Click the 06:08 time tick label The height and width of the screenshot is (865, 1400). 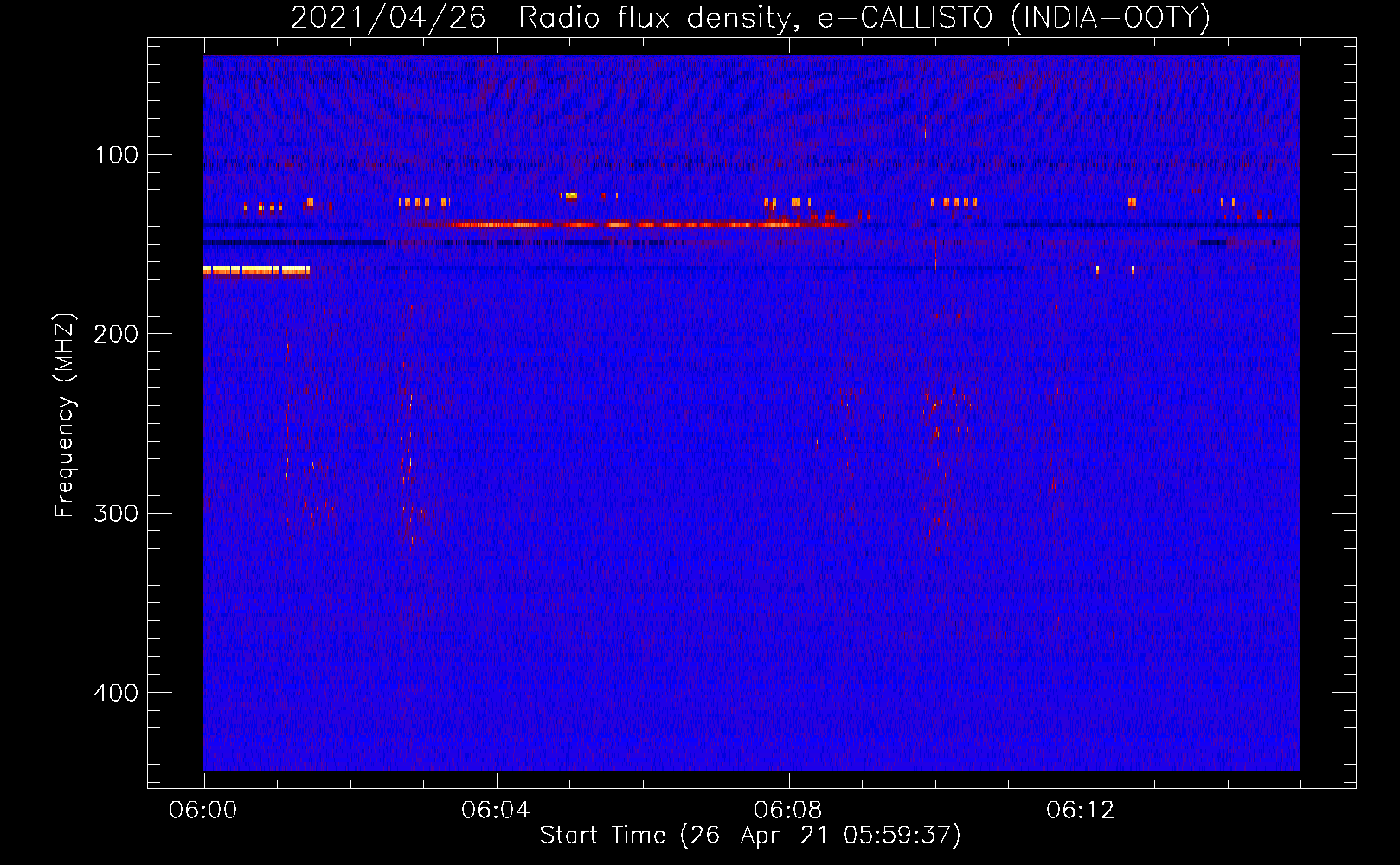(x=788, y=810)
